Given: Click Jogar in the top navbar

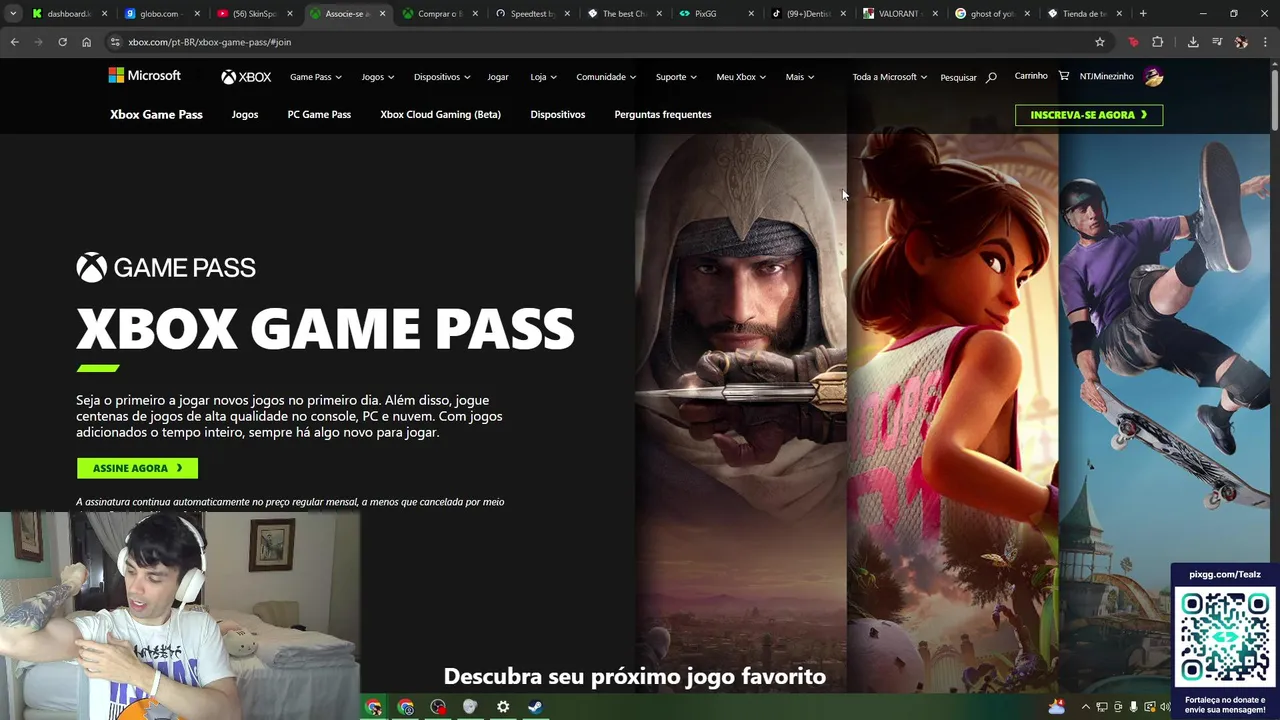Looking at the screenshot, I should click(498, 77).
